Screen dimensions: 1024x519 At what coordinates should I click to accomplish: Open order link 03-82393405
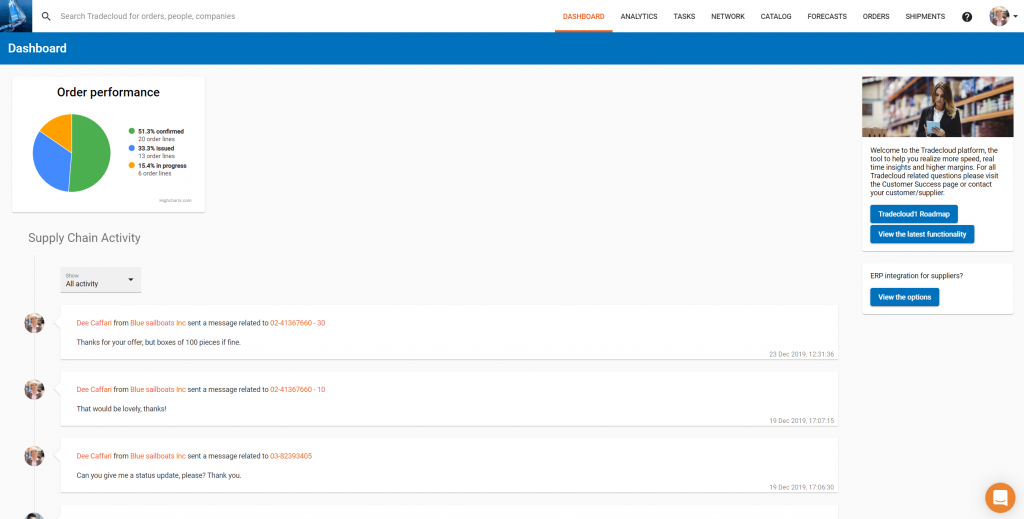point(291,456)
